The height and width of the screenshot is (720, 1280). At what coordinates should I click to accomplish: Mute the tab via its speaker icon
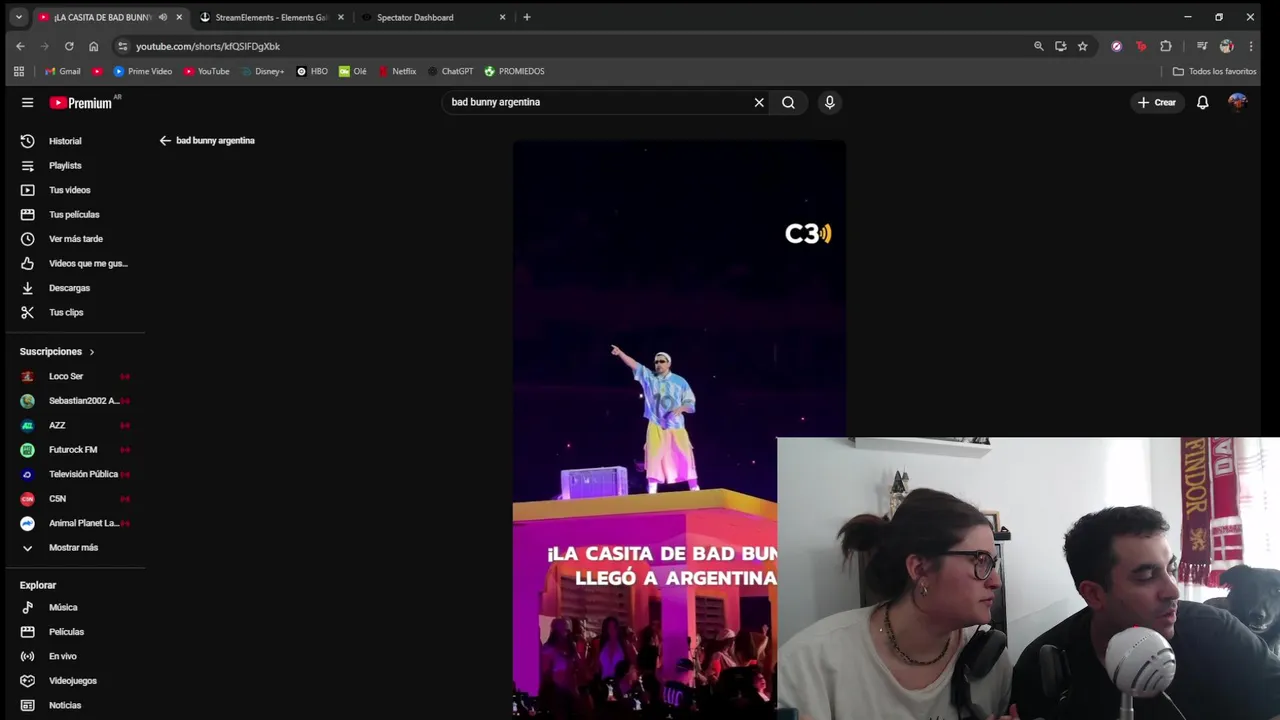tap(162, 17)
